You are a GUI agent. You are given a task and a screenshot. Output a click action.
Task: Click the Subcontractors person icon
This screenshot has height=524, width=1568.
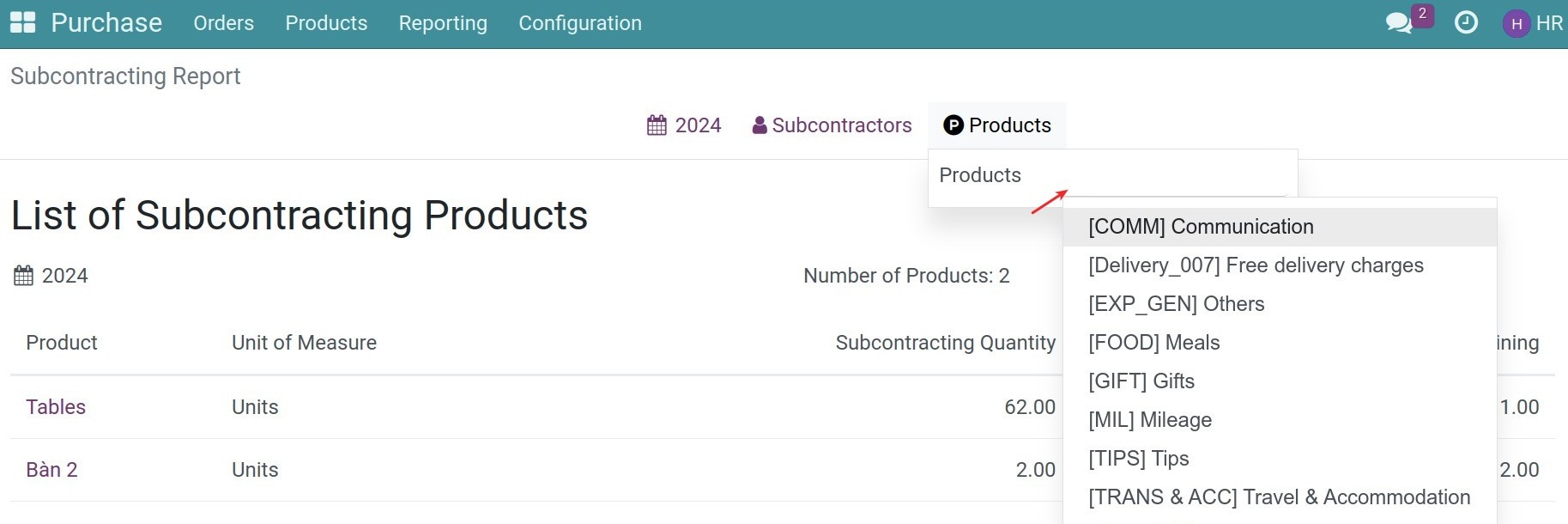coord(760,125)
